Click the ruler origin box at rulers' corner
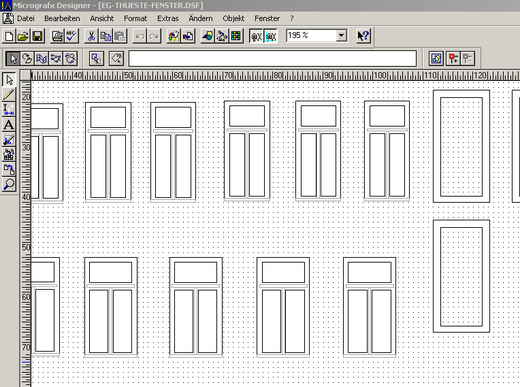Screen dimensions: 520x387 tap(25, 75)
